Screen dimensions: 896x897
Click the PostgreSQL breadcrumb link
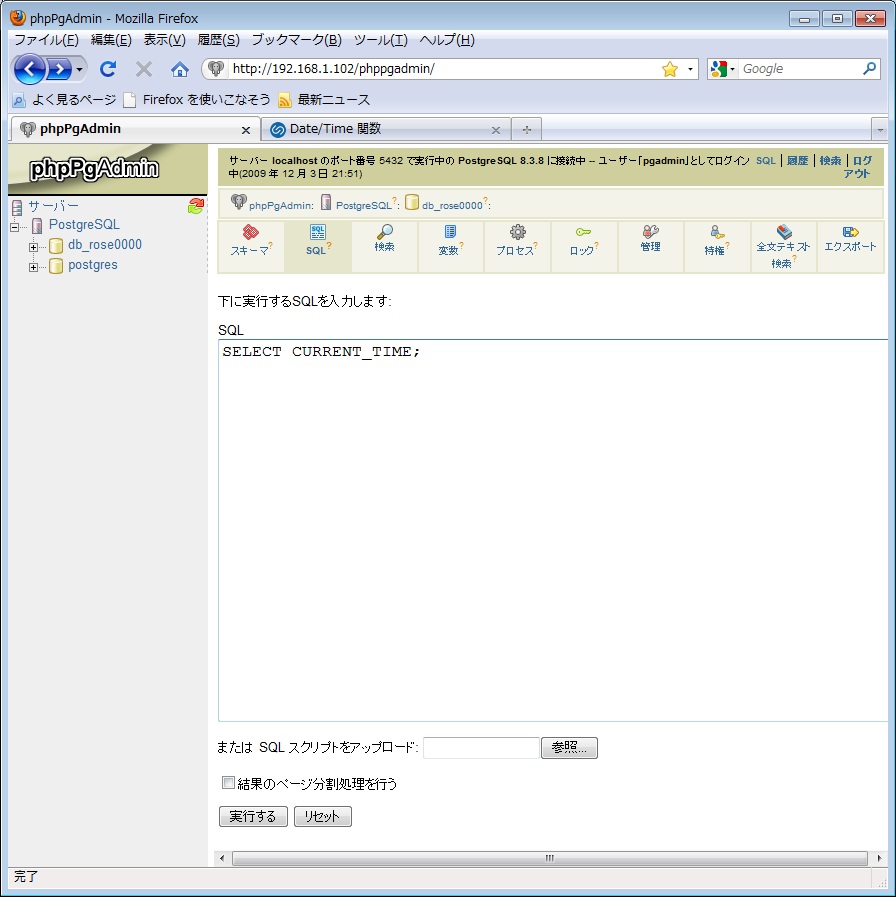click(363, 205)
